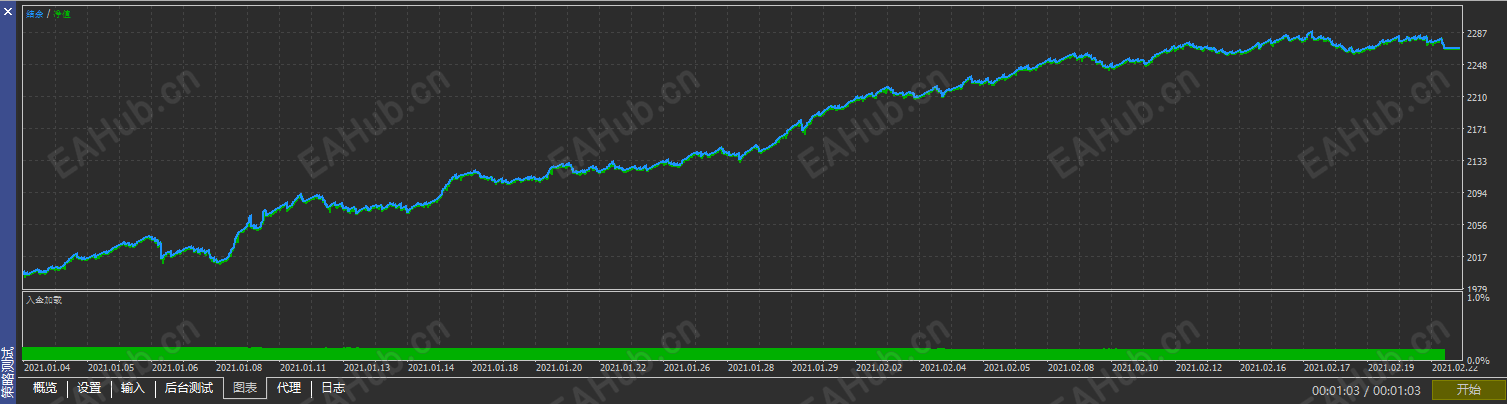Click the 2021.01.28 date label
The width and height of the screenshot is (1507, 404).
(751, 368)
